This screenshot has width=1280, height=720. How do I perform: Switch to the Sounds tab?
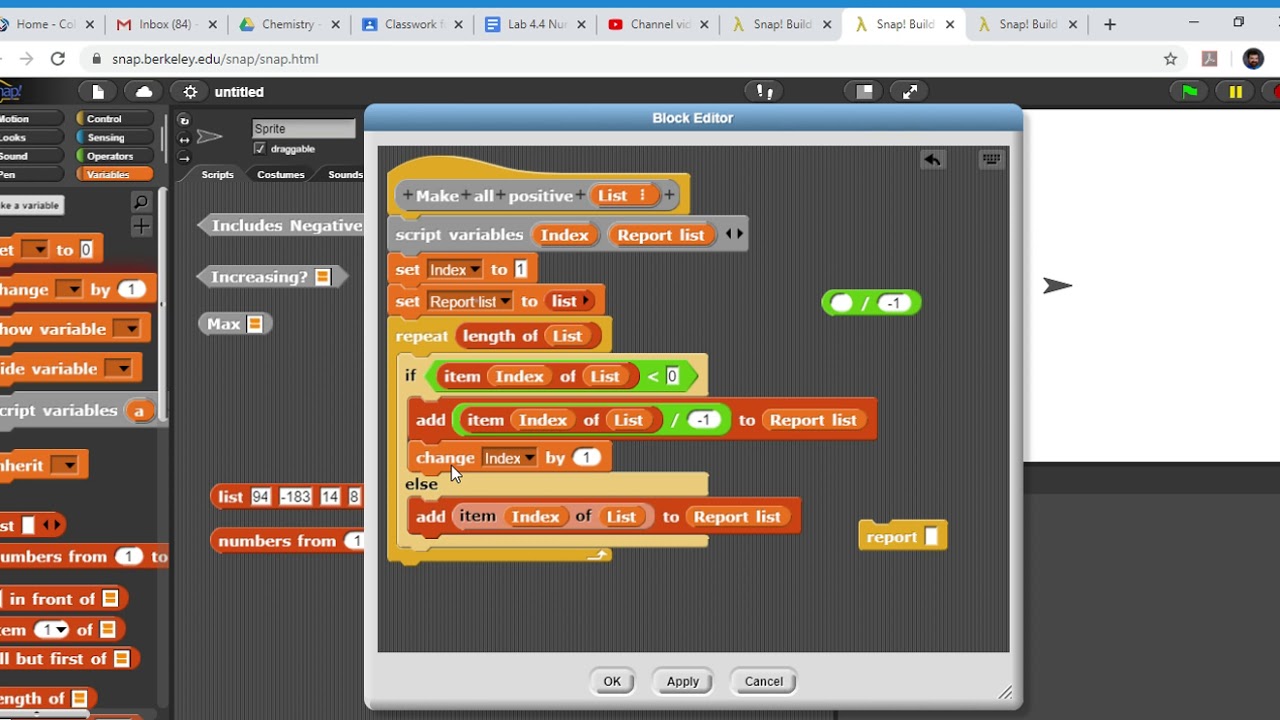(345, 174)
